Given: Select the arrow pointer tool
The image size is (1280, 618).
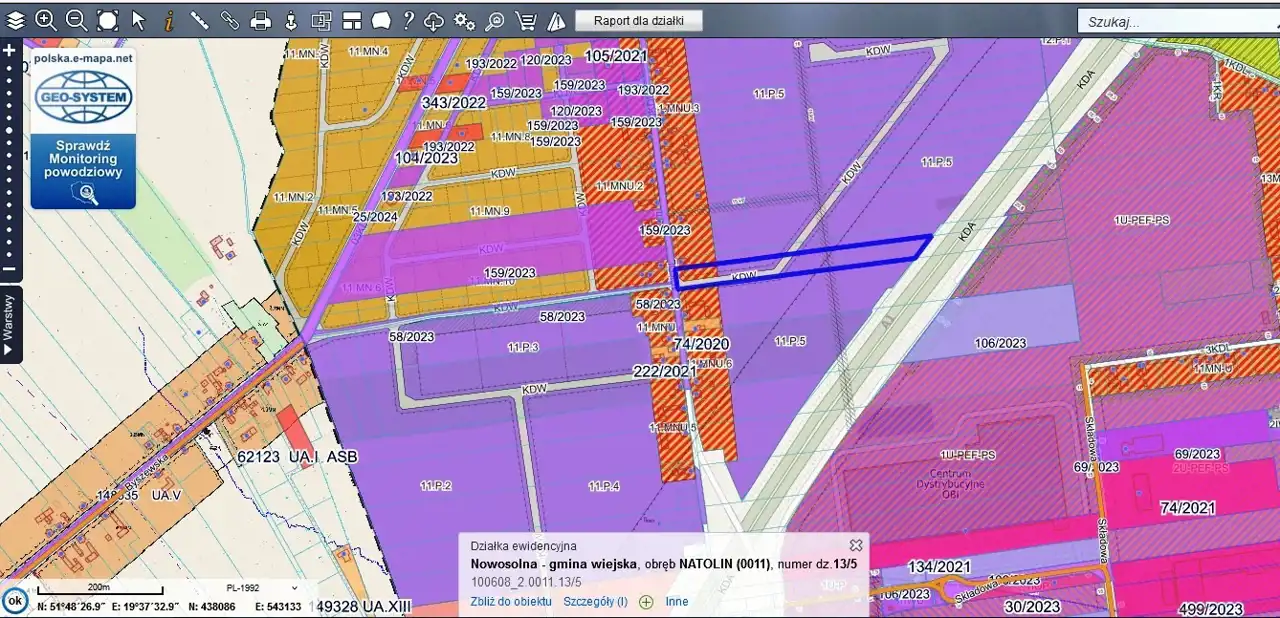Looking at the screenshot, I should (x=138, y=20).
